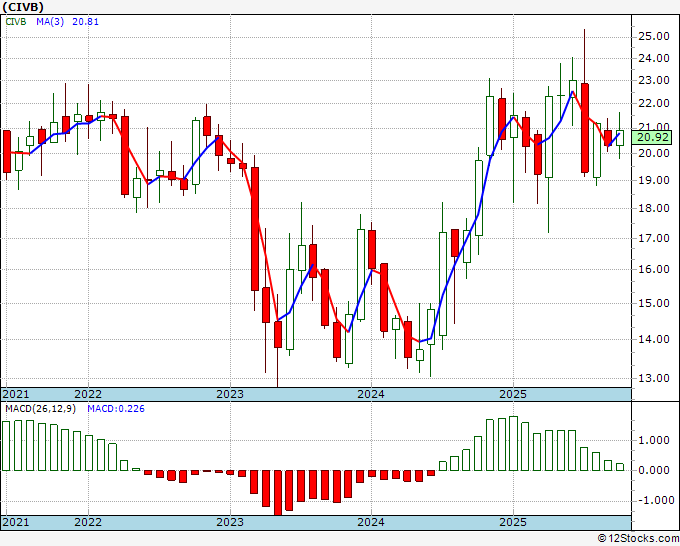Click the 23.00 price axis label
Screen dimensions: 680x546
click(x=654, y=80)
